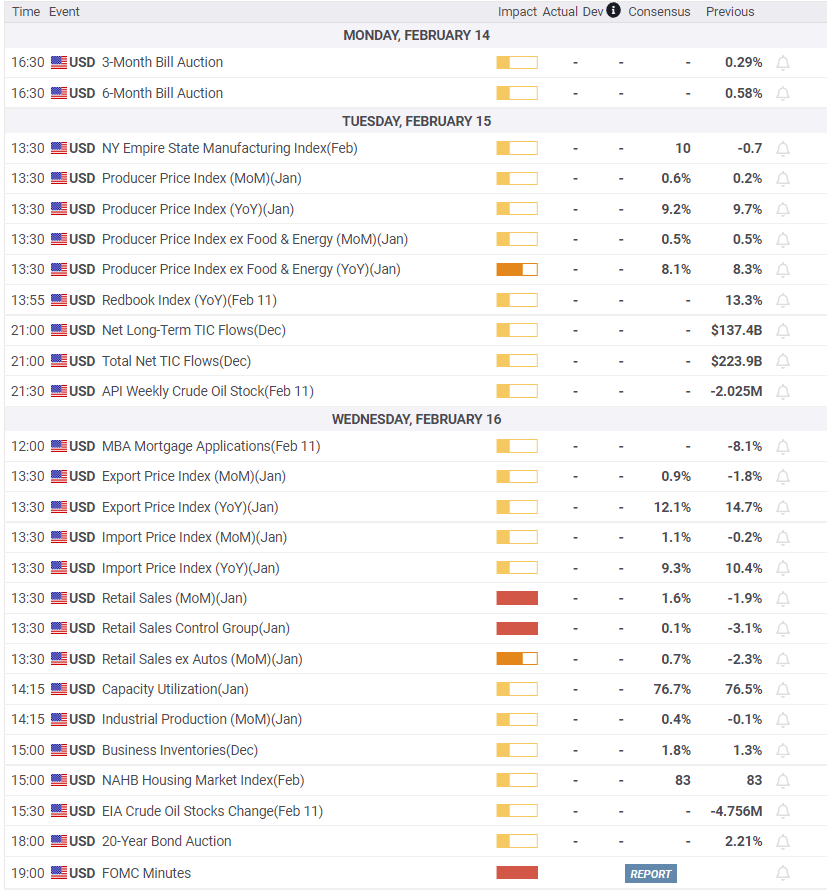Click bell icon for 20-Year Bond Auction
The image size is (827, 890).
point(783,842)
